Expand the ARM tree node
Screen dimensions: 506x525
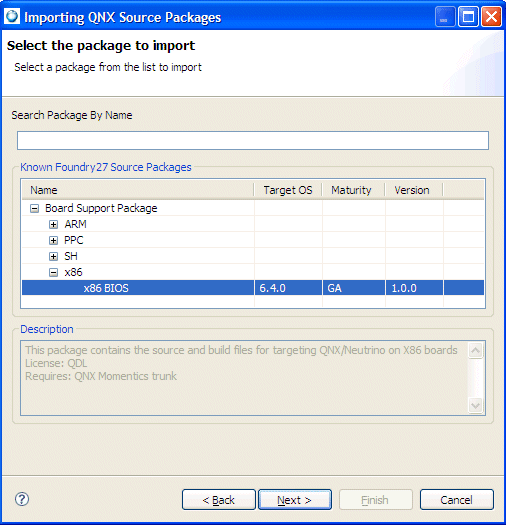53,224
